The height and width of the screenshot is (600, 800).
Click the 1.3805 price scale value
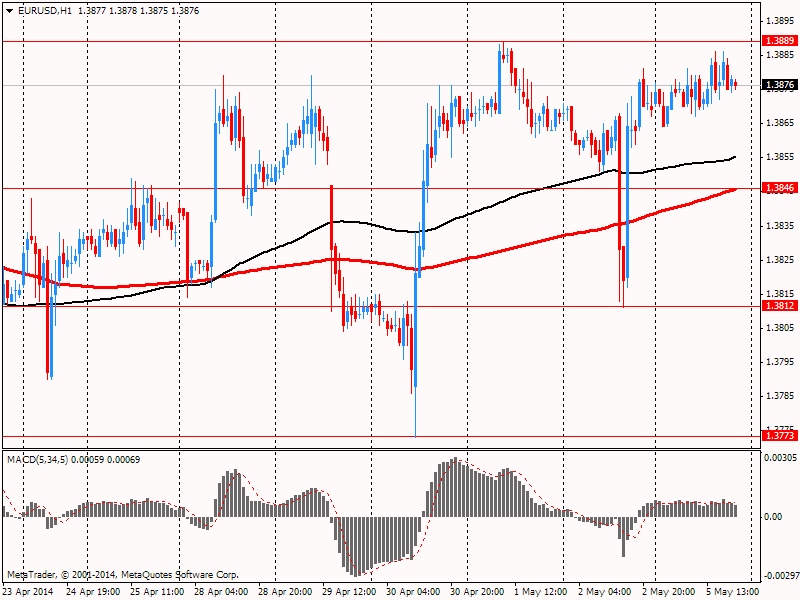781,328
